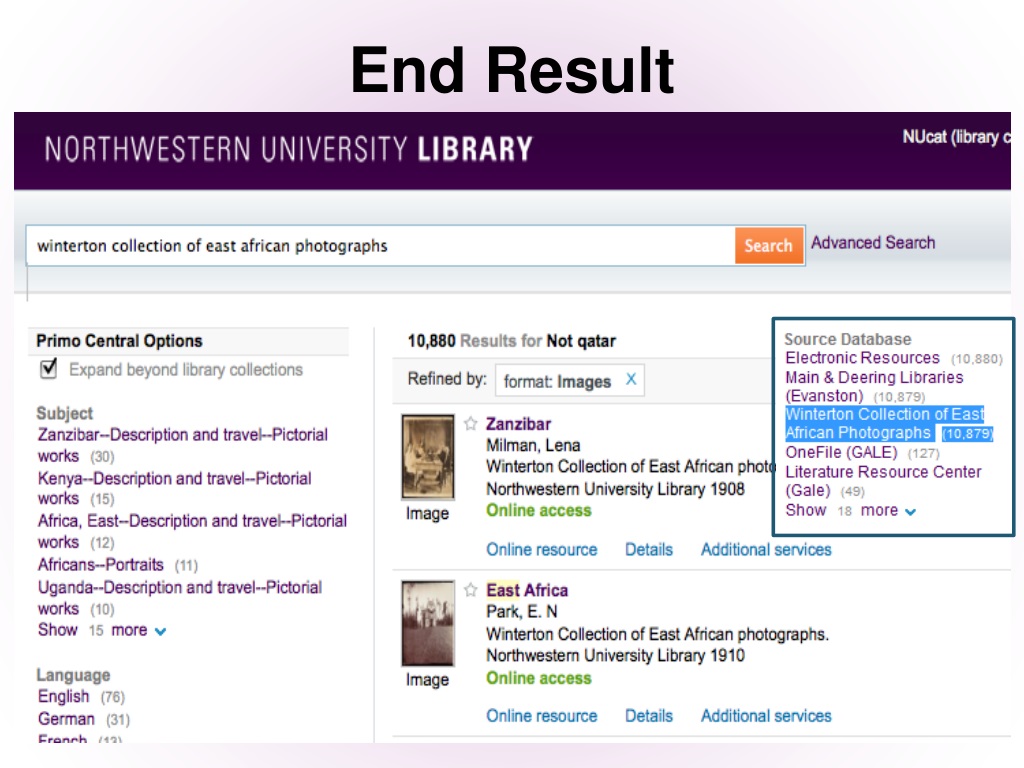Image resolution: width=1024 pixels, height=768 pixels.
Task: Expand Show 18 more source databases
Action: (x=850, y=510)
